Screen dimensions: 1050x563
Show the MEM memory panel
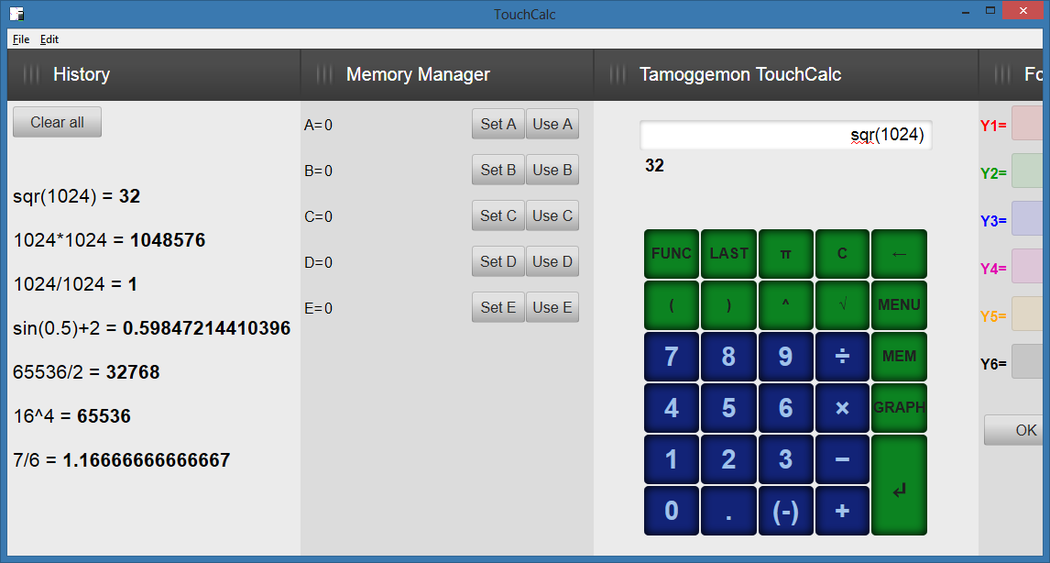click(x=898, y=357)
